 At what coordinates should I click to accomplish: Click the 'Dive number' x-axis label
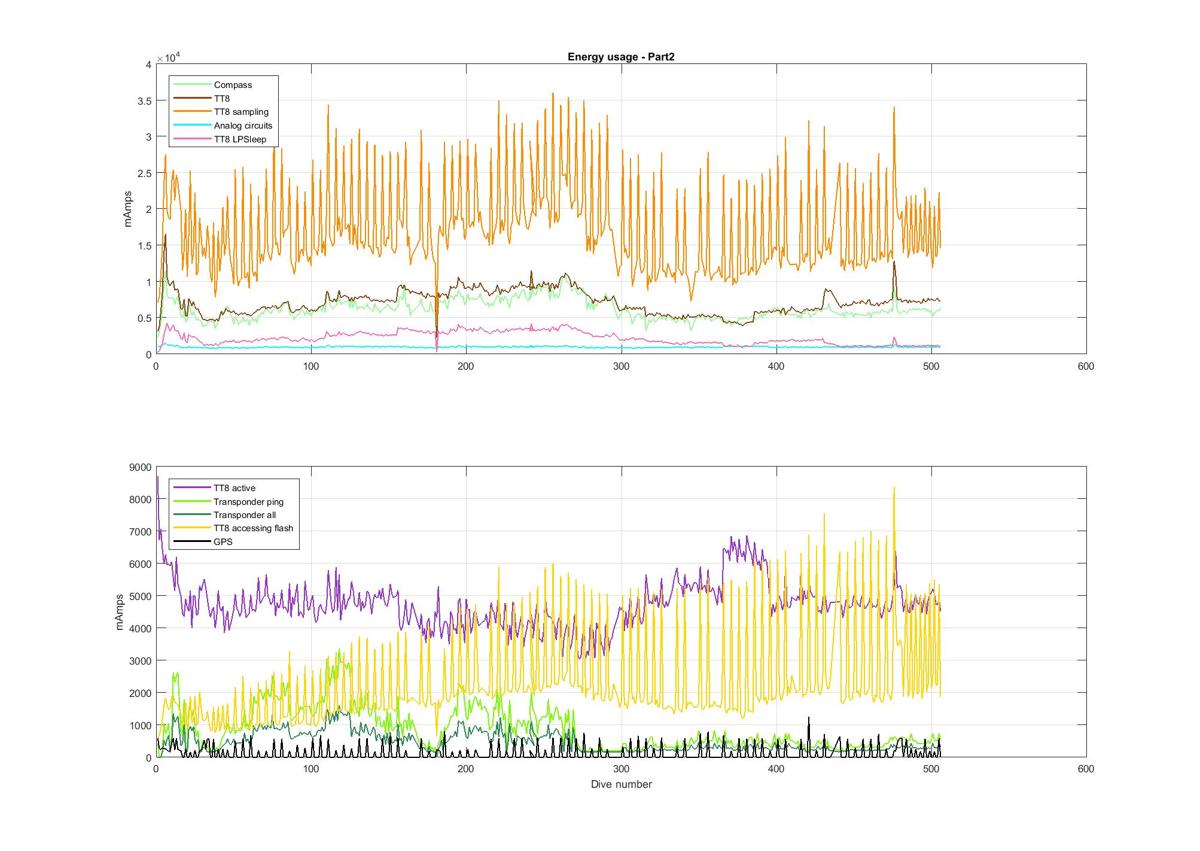(623, 784)
